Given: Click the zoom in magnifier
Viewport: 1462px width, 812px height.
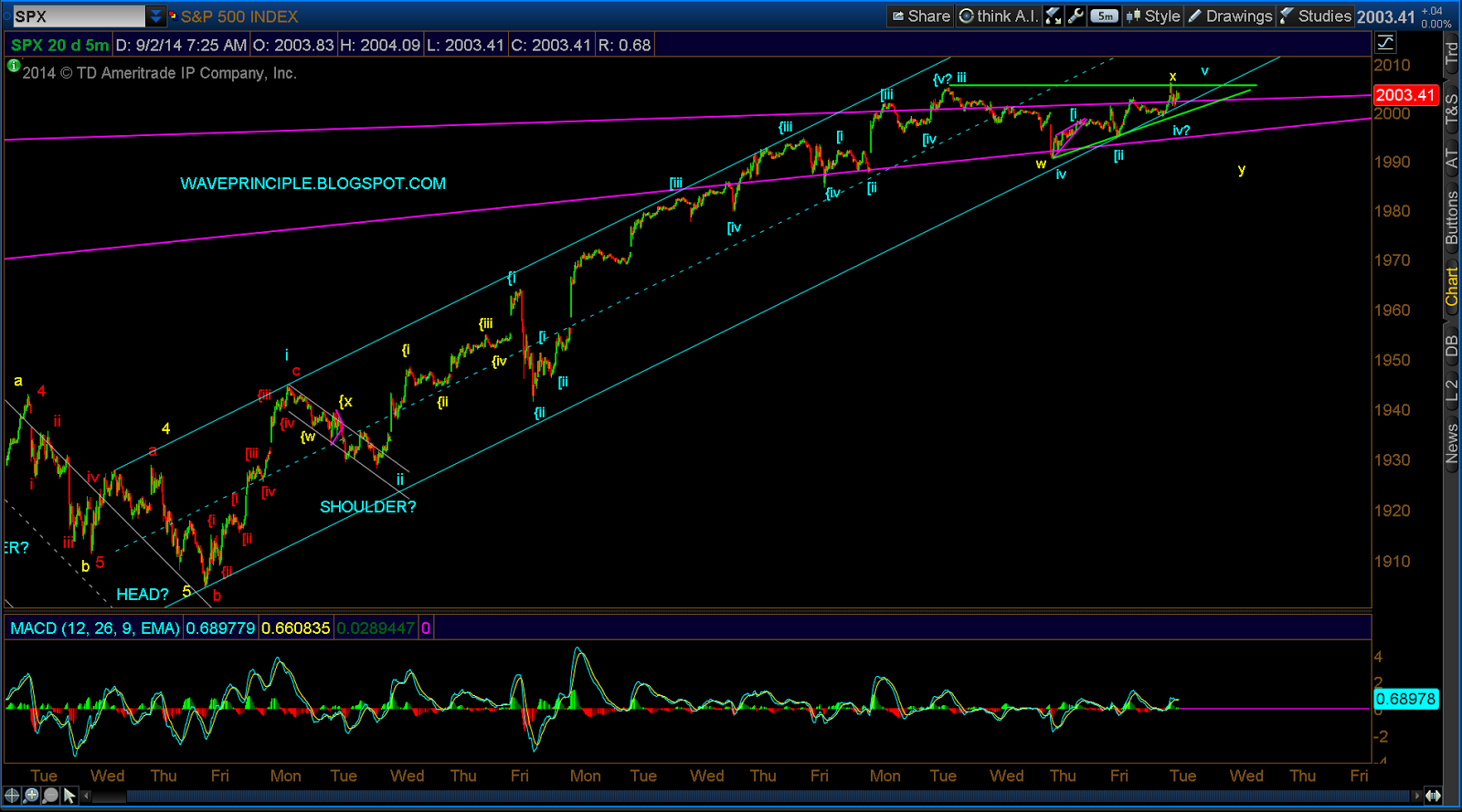Looking at the screenshot, I should (32, 796).
